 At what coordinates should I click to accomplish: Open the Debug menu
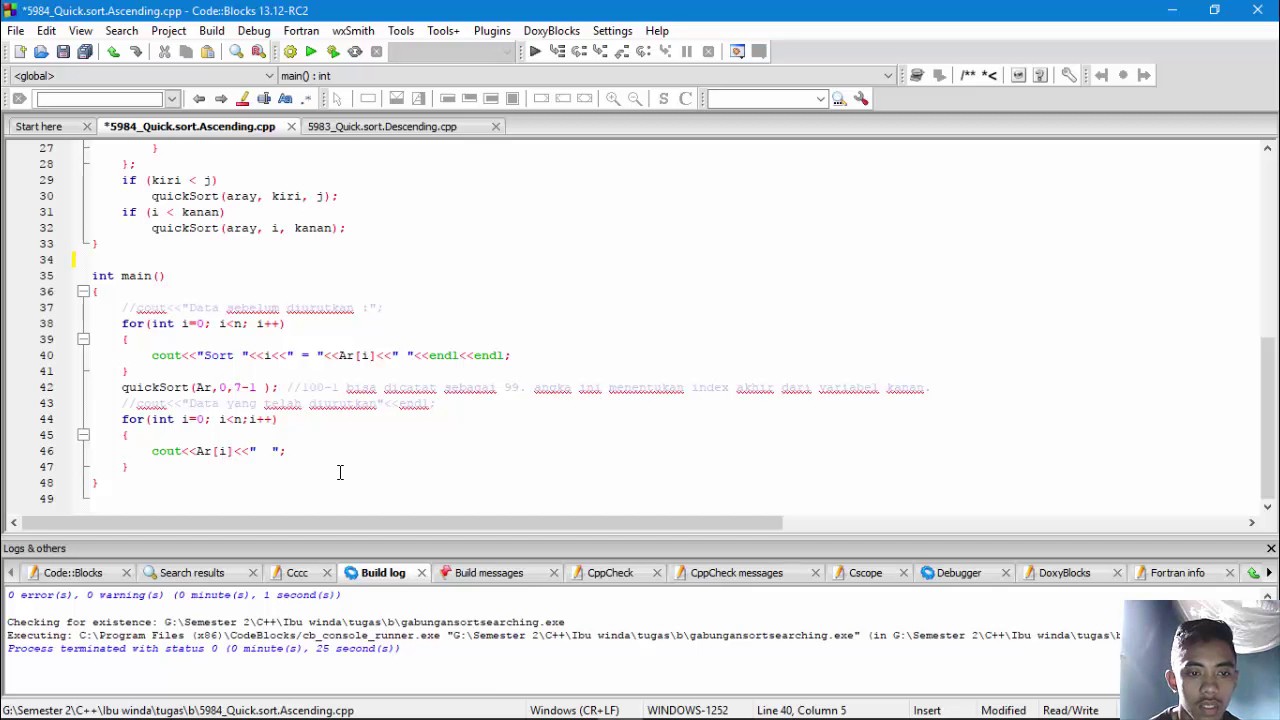tap(254, 31)
